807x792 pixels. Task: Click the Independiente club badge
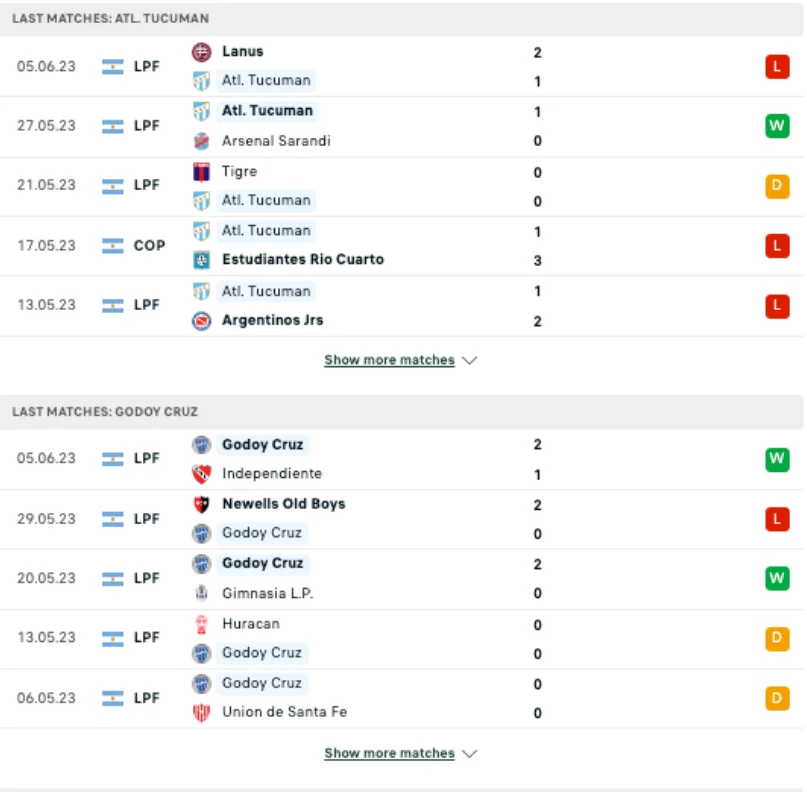199,472
